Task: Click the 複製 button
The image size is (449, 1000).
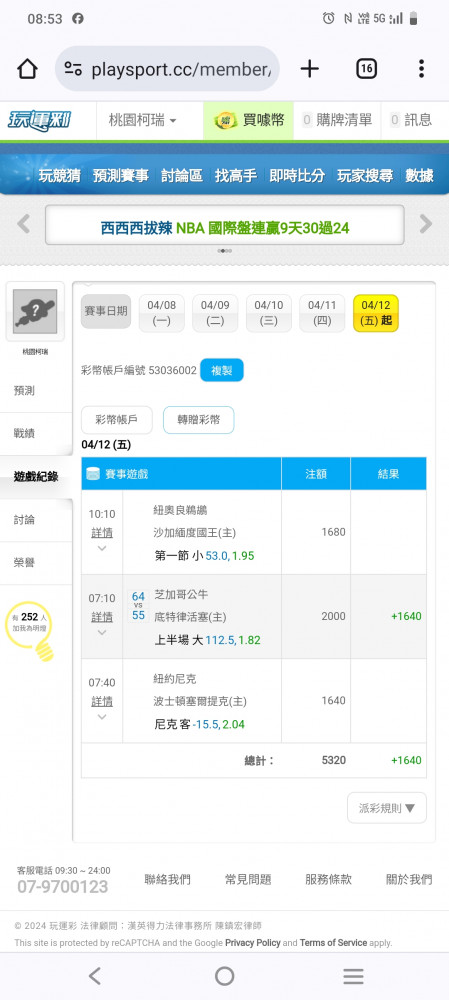Action: (x=222, y=371)
